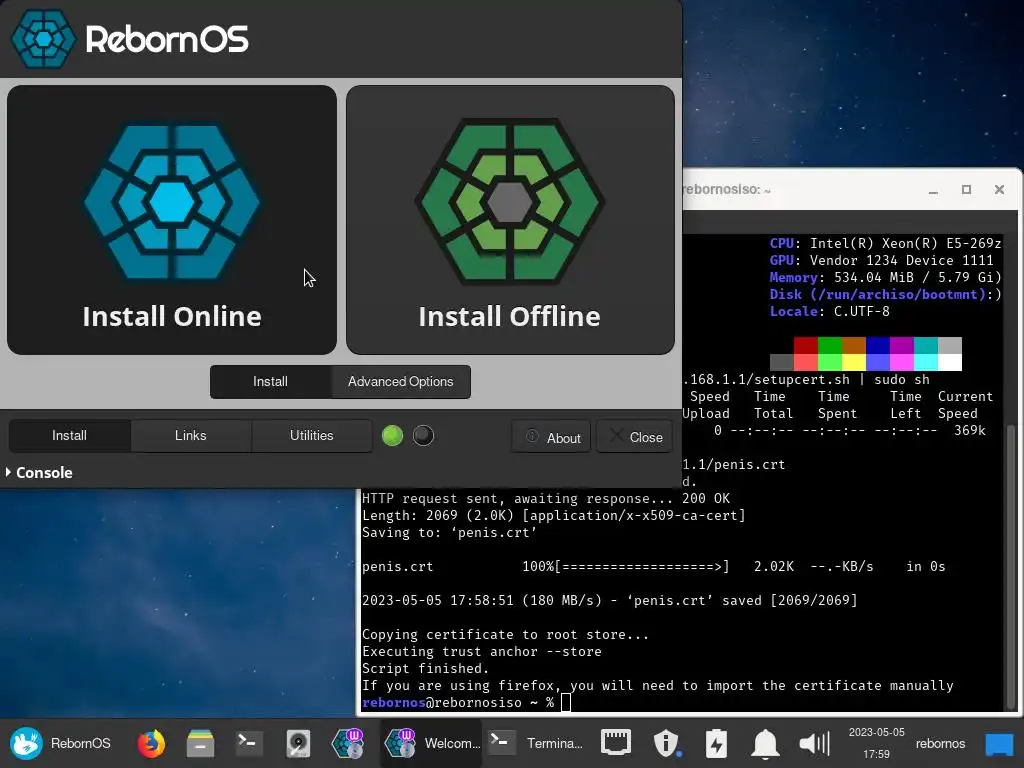
Task: Toggle the dark status indicator
Action: pyautogui.click(x=423, y=436)
